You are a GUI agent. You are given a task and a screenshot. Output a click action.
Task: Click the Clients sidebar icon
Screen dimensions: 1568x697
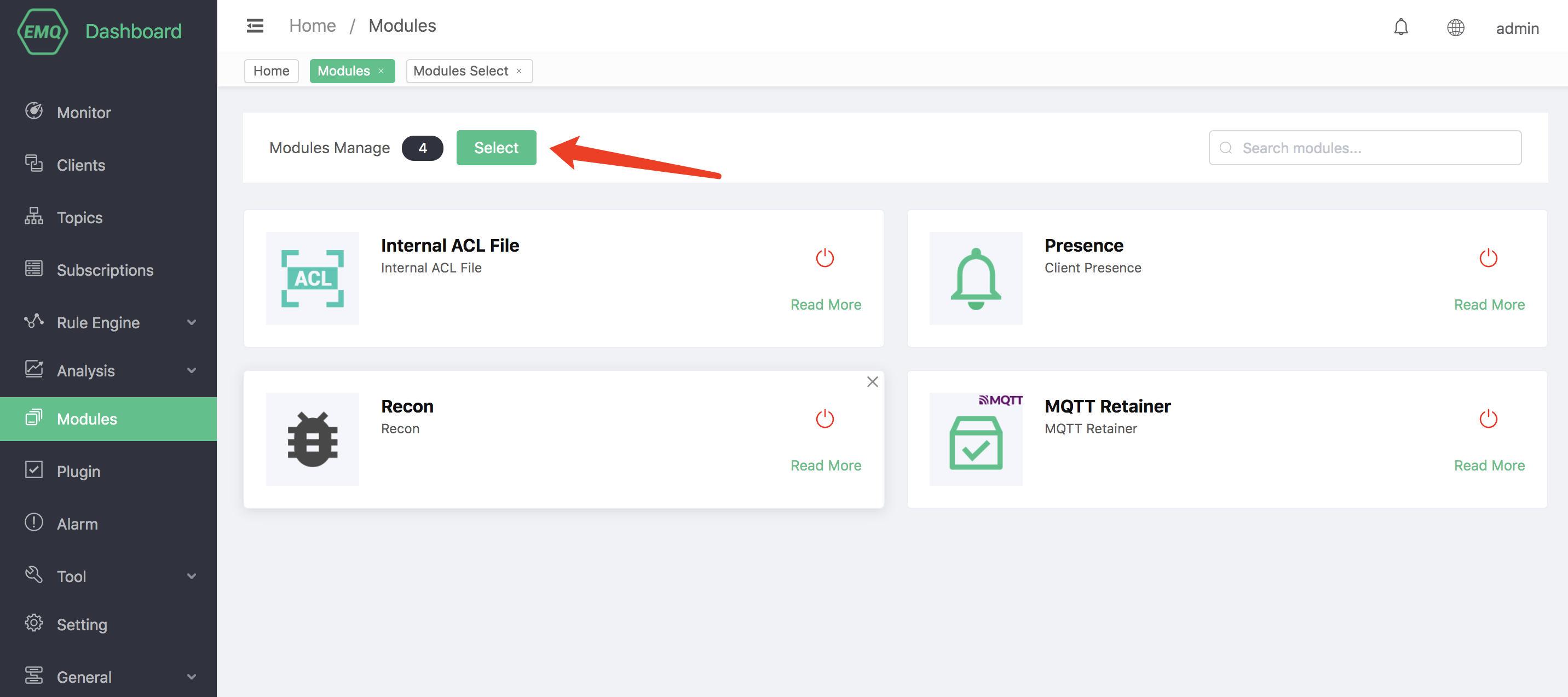tap(34, 164)
